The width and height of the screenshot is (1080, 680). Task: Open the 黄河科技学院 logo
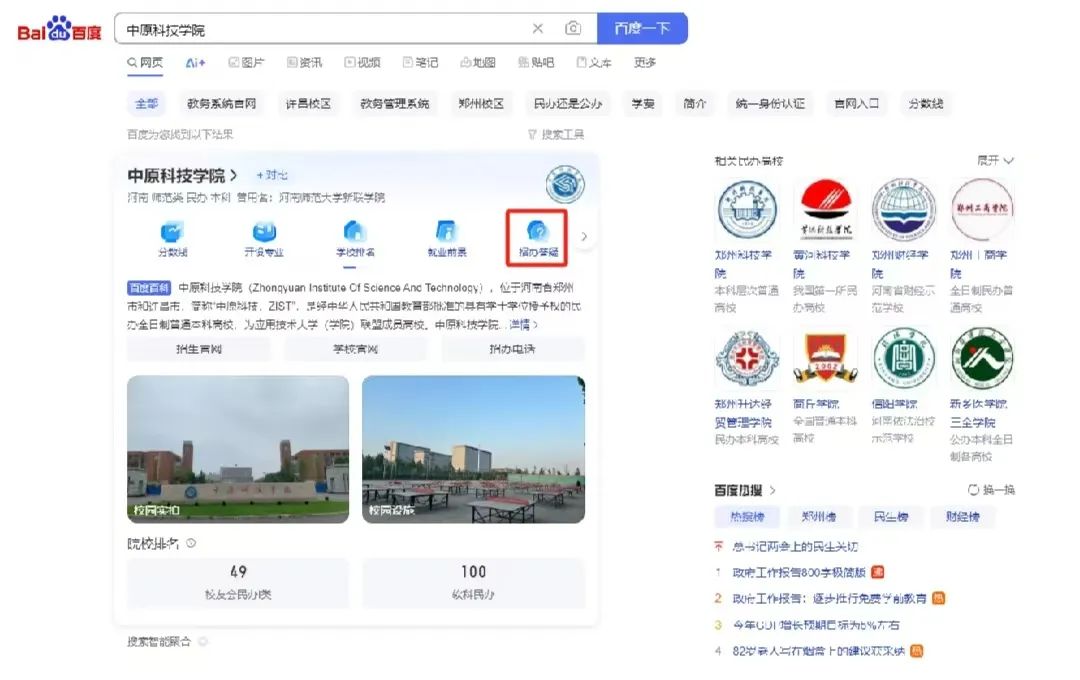click(x=825, y=209)
